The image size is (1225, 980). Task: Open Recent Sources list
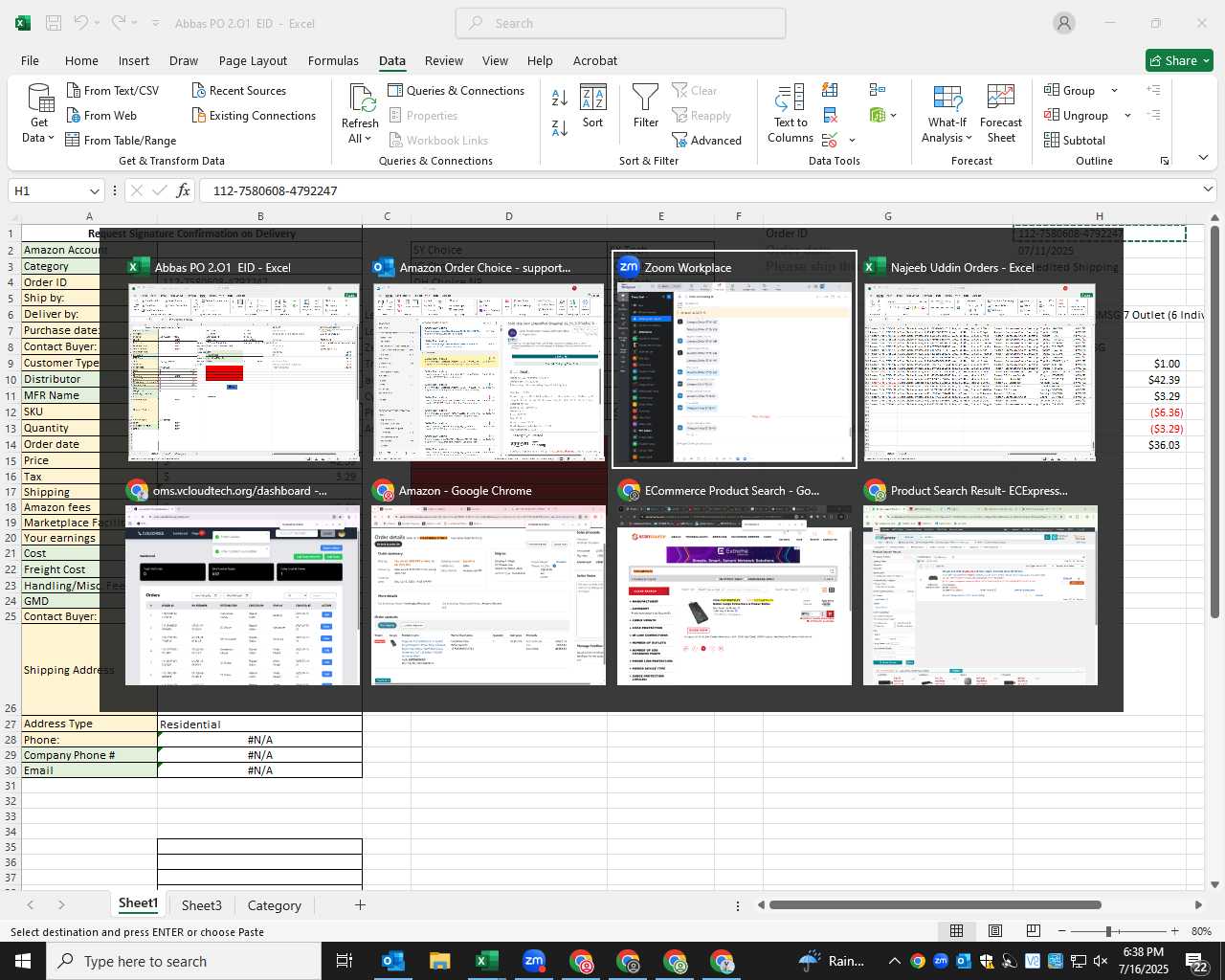[x=239, y=91]
